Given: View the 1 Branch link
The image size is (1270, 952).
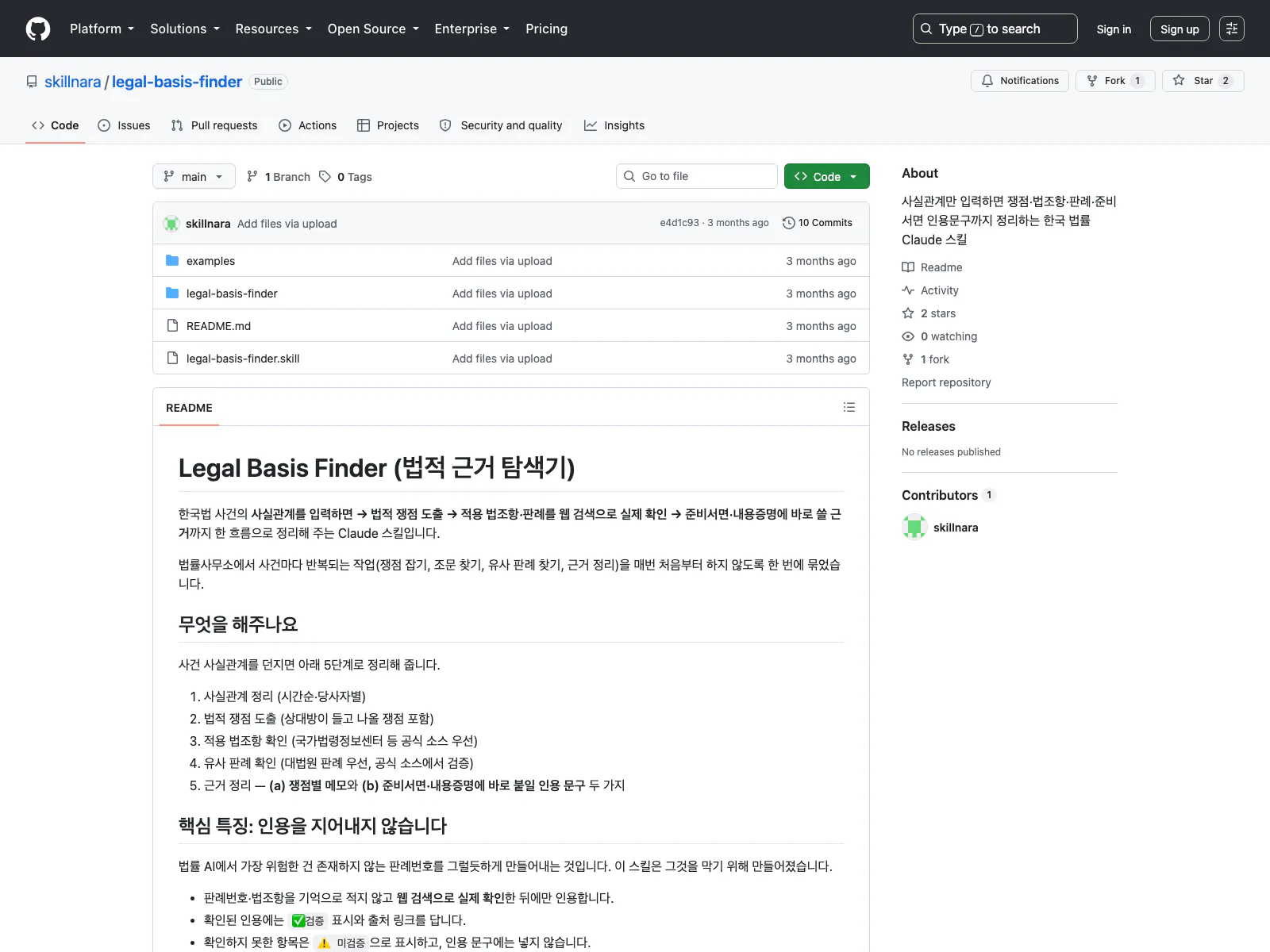Looking at the screenshot, I should pos(279,176).
